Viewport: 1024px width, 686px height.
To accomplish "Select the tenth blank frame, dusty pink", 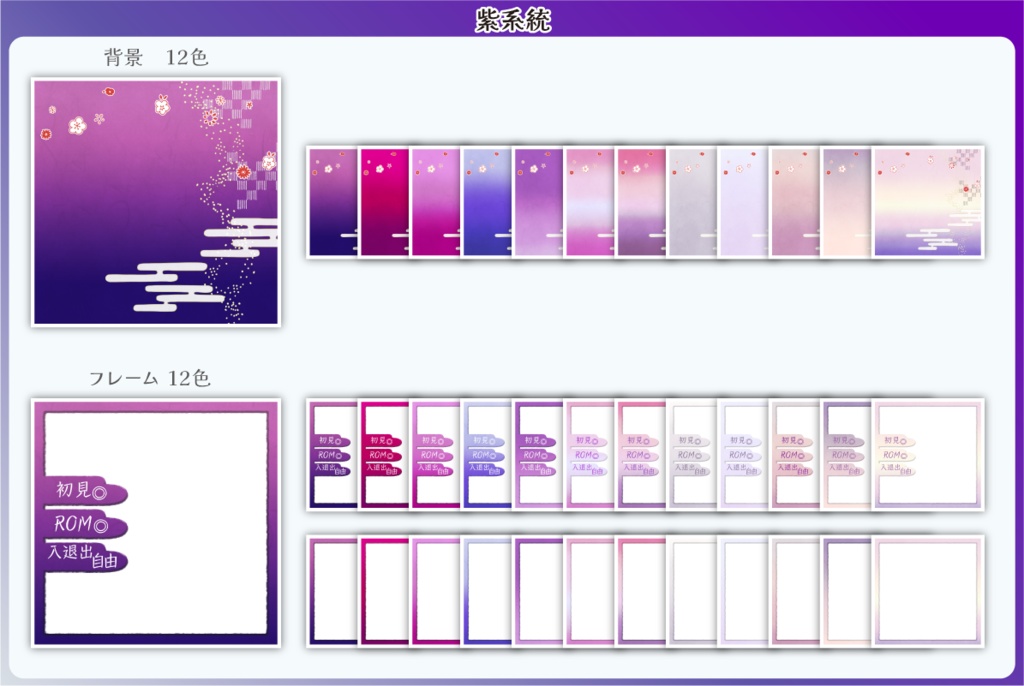I will 795,591.
